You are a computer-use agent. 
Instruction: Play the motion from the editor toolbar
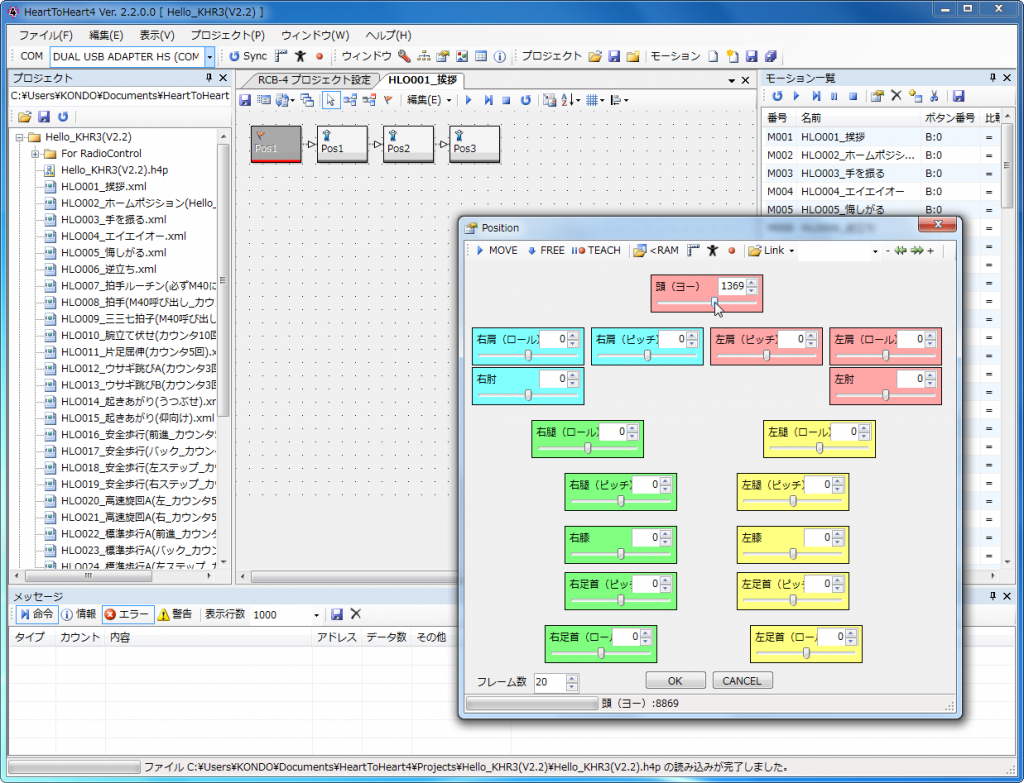(468, 100)
